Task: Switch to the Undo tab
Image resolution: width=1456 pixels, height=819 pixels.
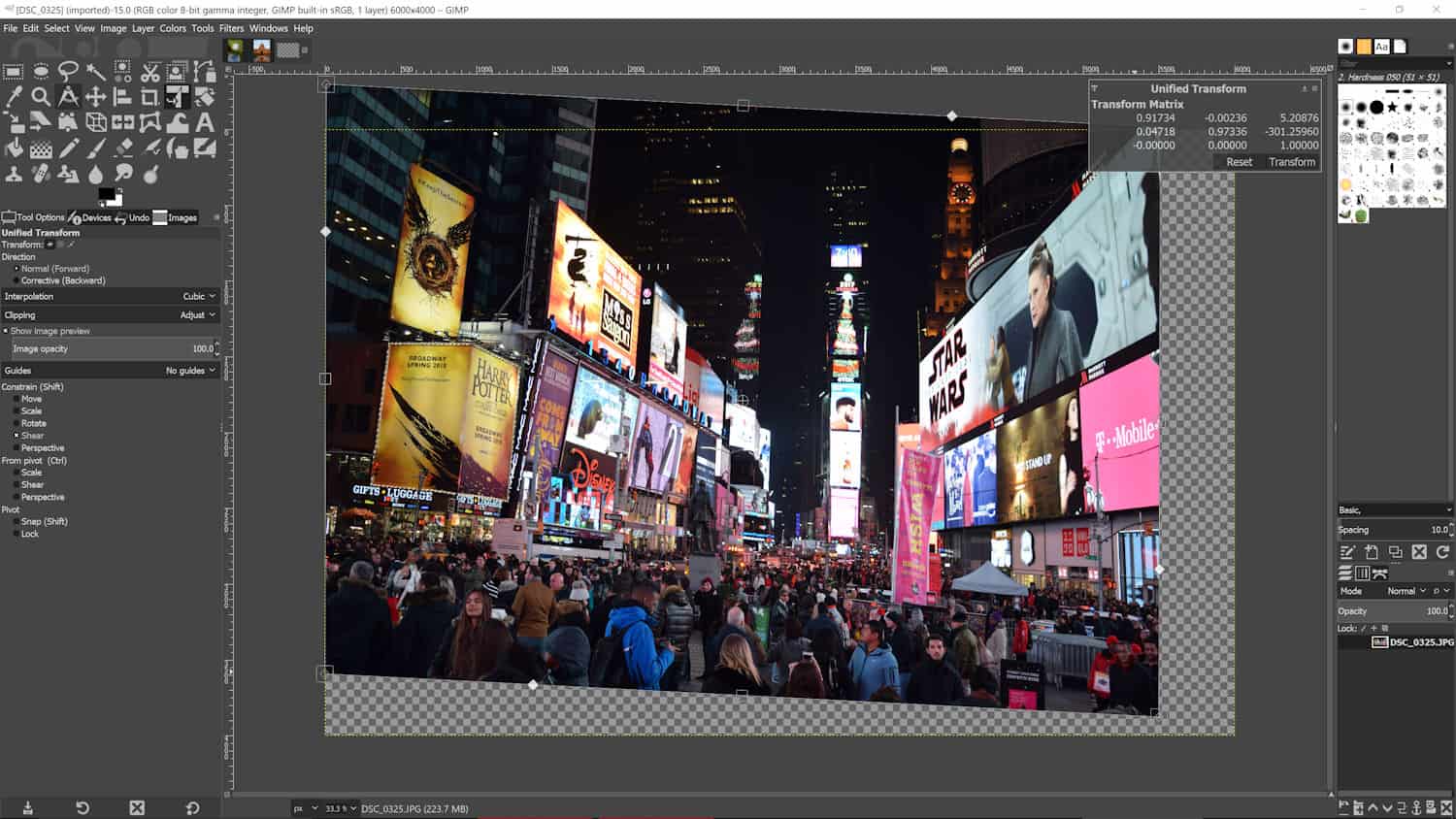Action: pos(132,217)
